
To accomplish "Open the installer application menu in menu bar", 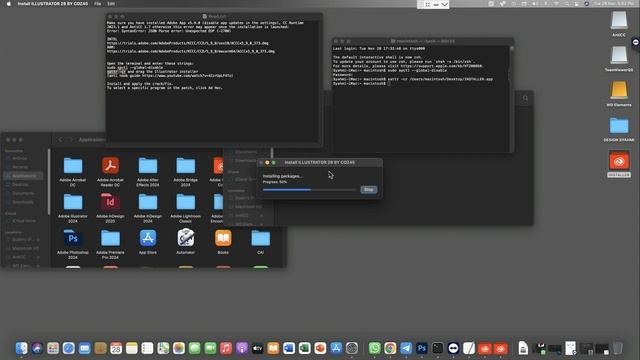I will coord(53,4).
